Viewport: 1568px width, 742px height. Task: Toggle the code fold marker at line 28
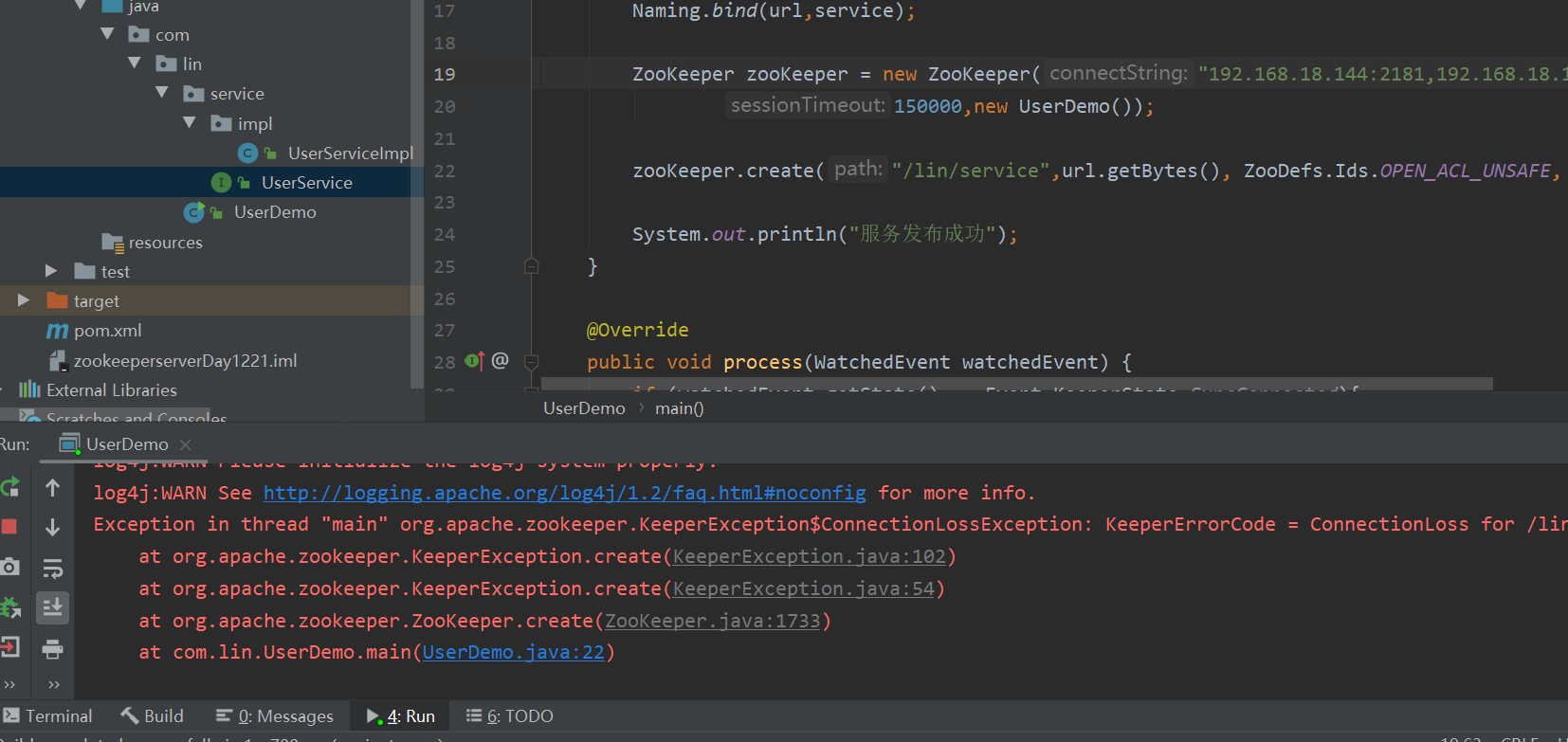click(x=532, y=362)
